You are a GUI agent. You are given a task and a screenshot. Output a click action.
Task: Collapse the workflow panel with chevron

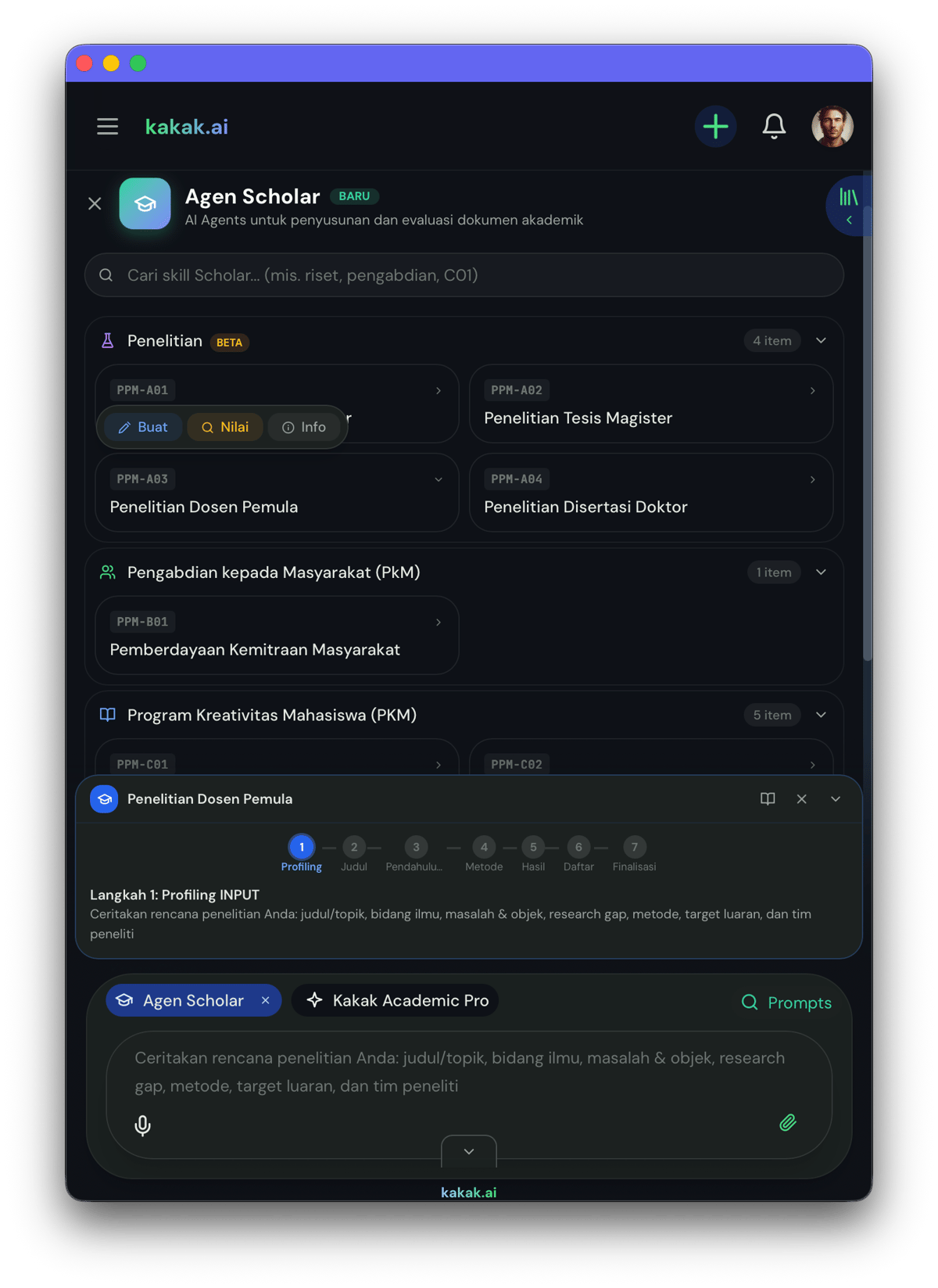pyautogui.click(x=836, y=799)
